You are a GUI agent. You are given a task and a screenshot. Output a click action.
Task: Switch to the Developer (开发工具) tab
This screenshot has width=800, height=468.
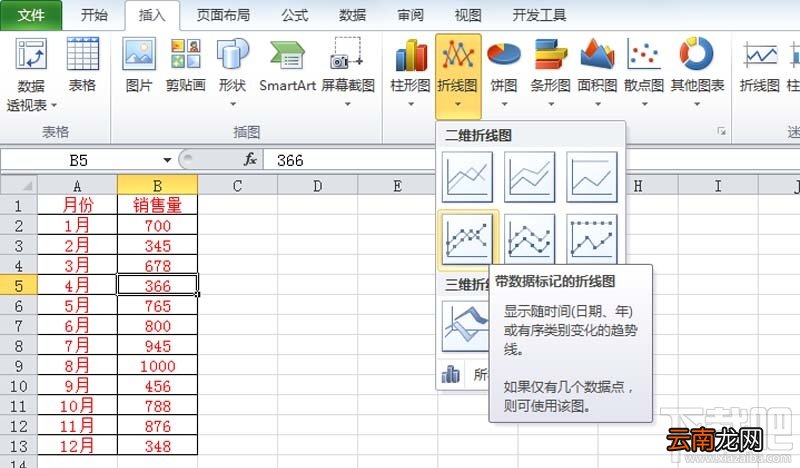539,15
